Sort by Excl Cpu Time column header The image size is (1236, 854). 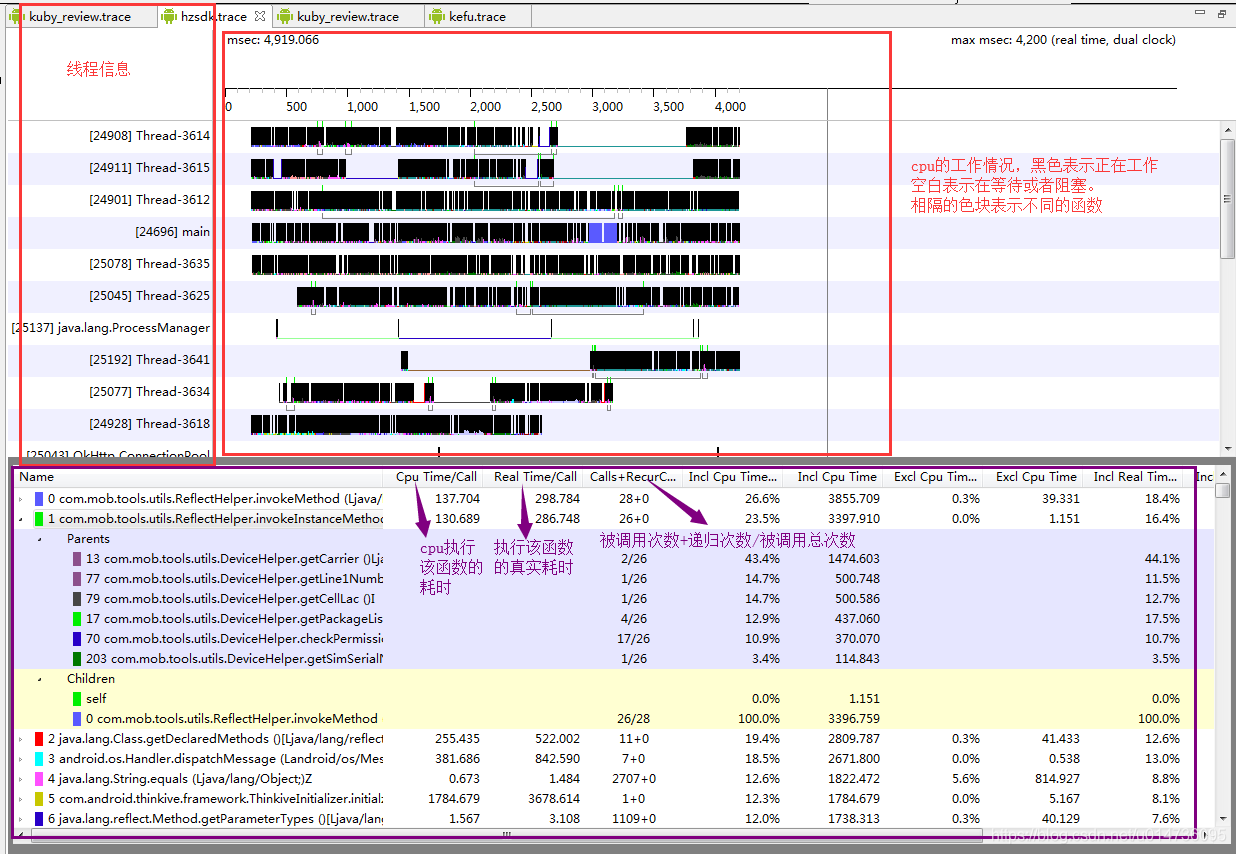(1035, 477)
